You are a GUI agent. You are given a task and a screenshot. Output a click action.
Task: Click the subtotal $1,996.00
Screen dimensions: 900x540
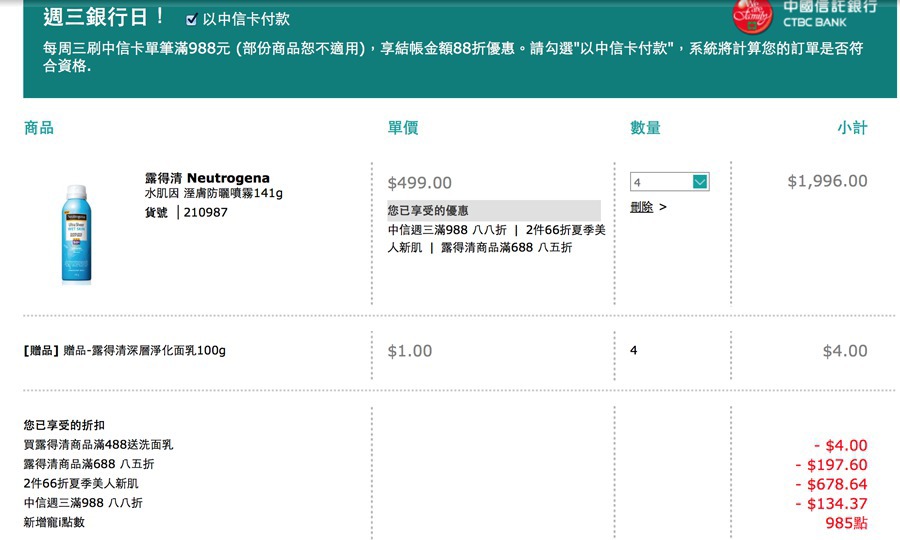827,181
